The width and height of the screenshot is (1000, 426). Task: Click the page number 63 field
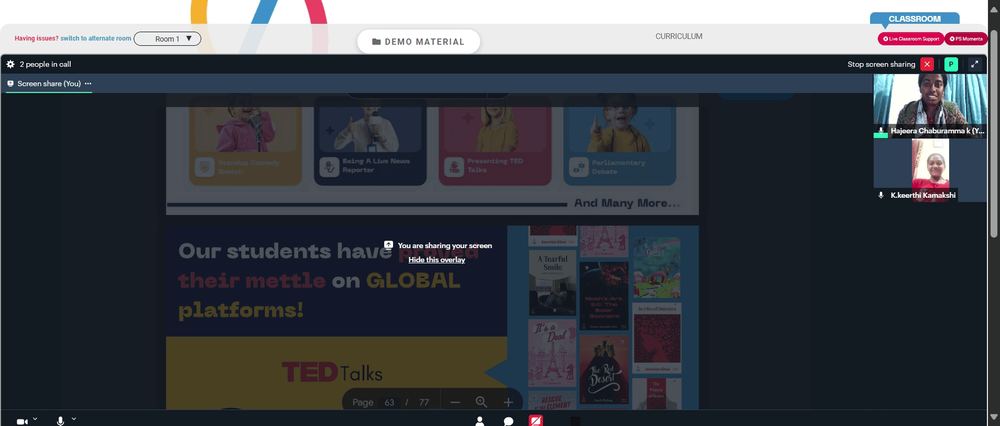pos(389,402)
